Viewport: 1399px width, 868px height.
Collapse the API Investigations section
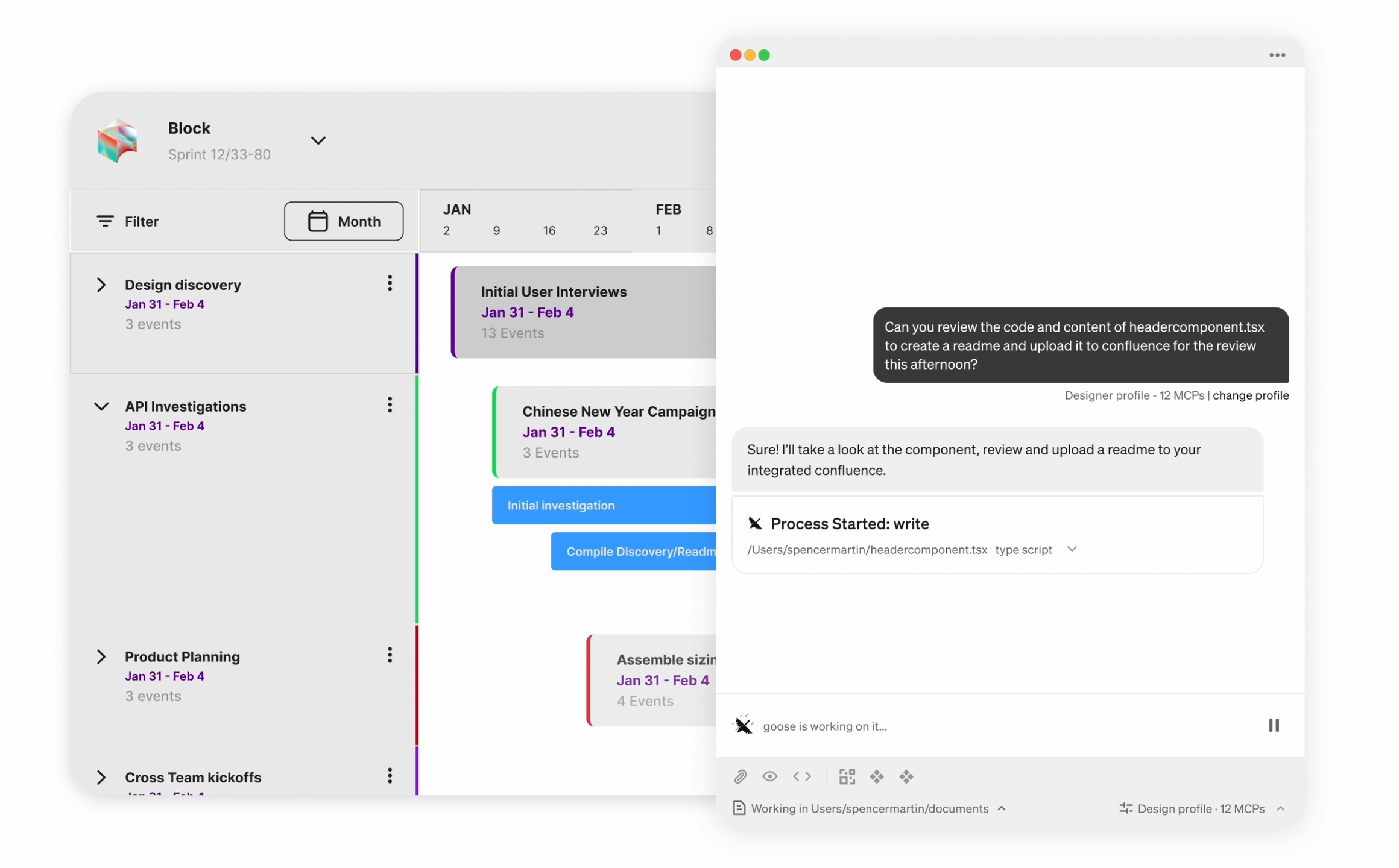coord(101,406)
